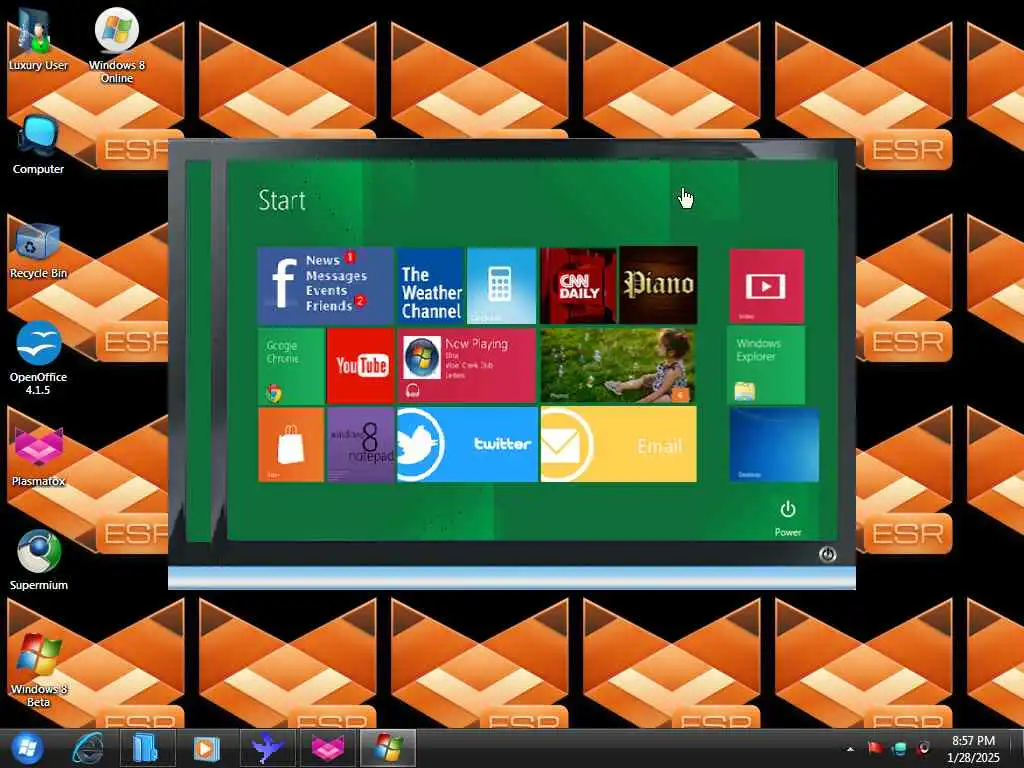This screenshot has height=768, width=1024.
Task: Select the active Windows flag taskbar button
Action: [x=388, y=748]
